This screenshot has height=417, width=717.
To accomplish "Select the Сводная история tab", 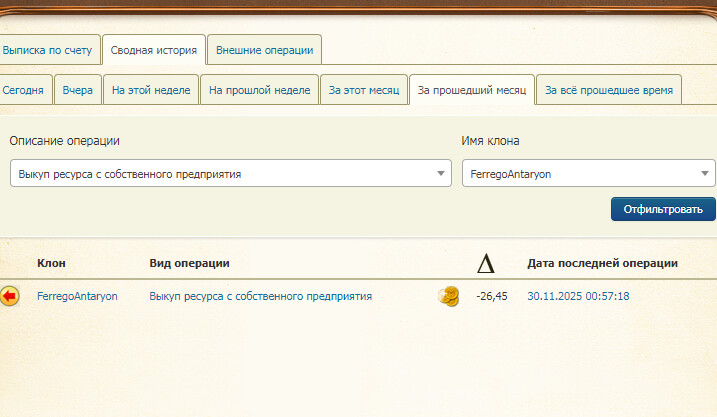I will click(154, 49).
